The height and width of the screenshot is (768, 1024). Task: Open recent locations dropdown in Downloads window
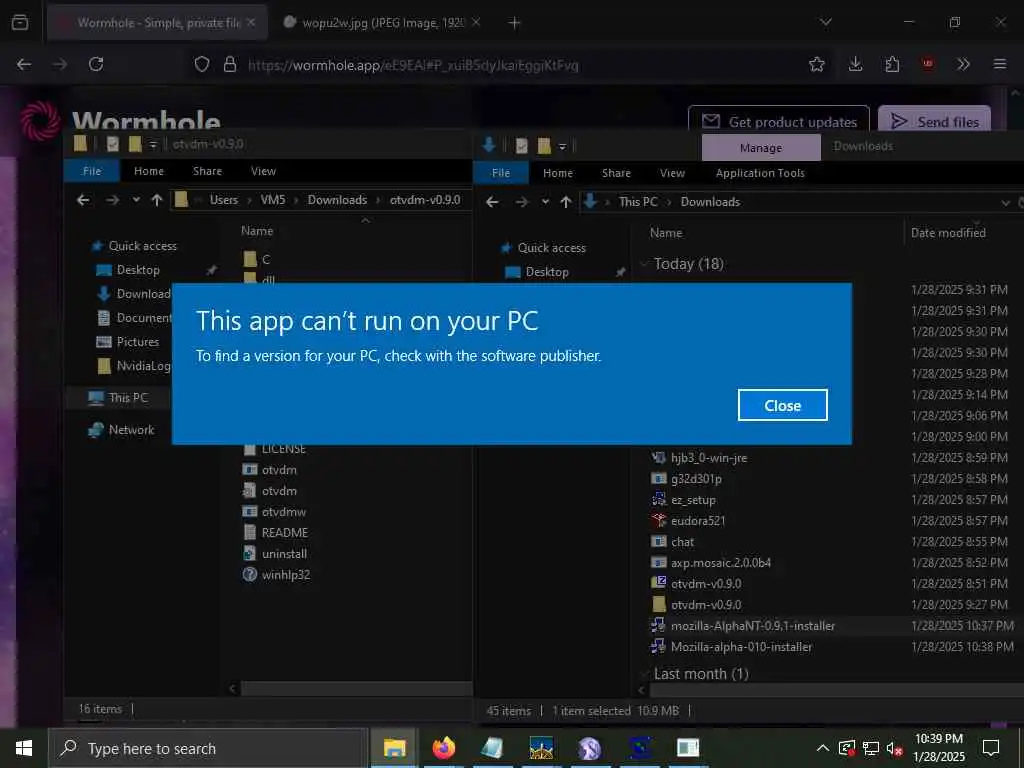pos(545,202)
